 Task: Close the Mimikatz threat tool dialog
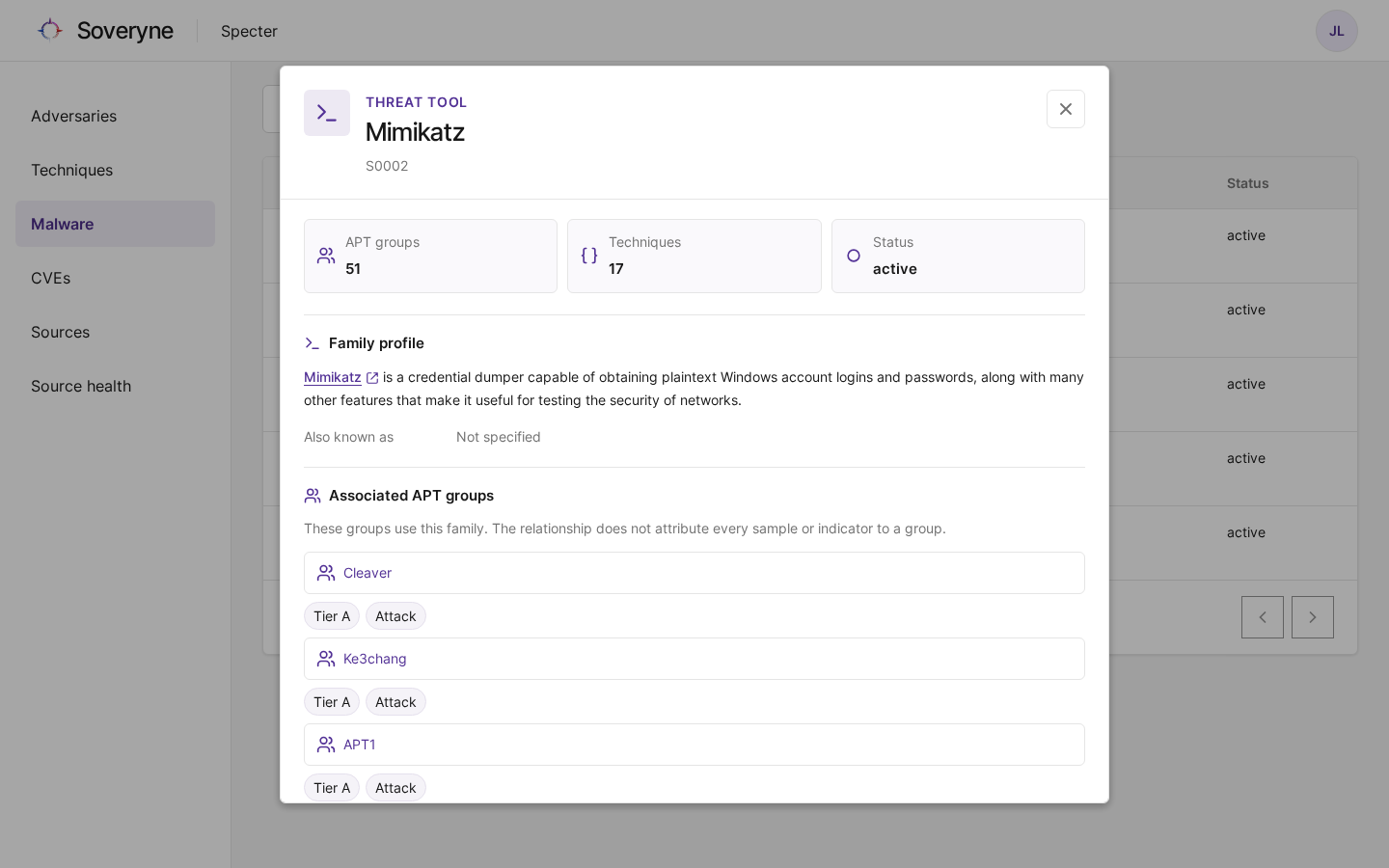coord(1065,109)
